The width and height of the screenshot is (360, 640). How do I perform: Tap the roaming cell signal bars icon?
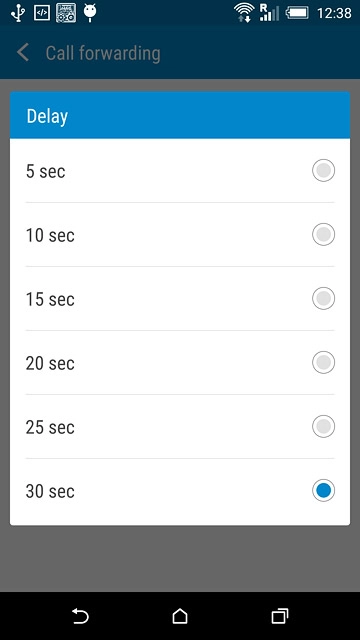click(269, 13)
